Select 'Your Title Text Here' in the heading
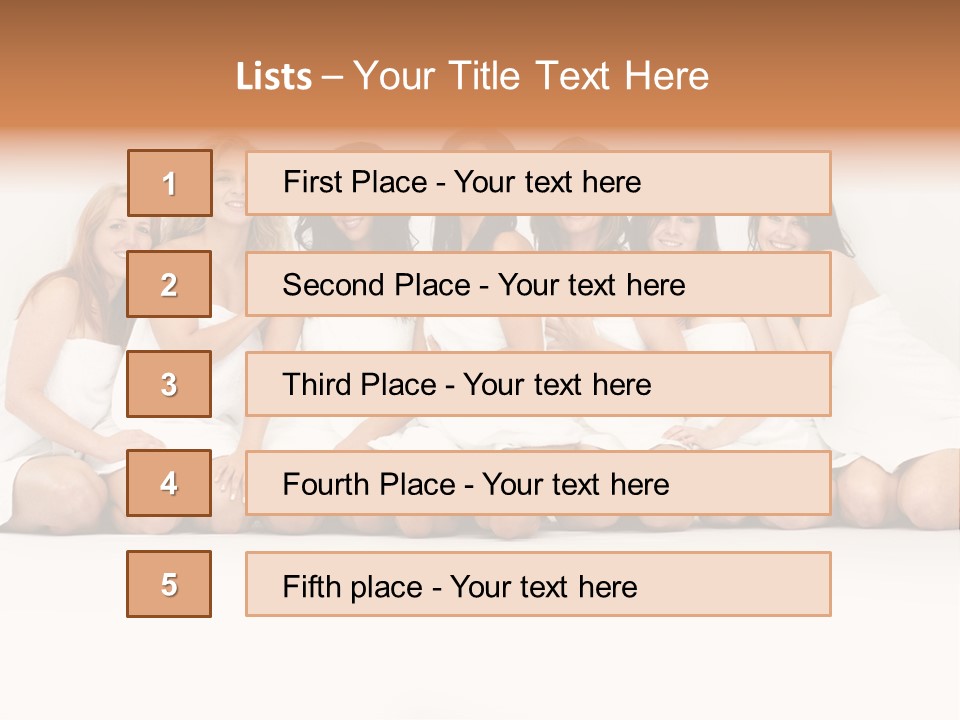960x720 pixels. coord(531,77)
